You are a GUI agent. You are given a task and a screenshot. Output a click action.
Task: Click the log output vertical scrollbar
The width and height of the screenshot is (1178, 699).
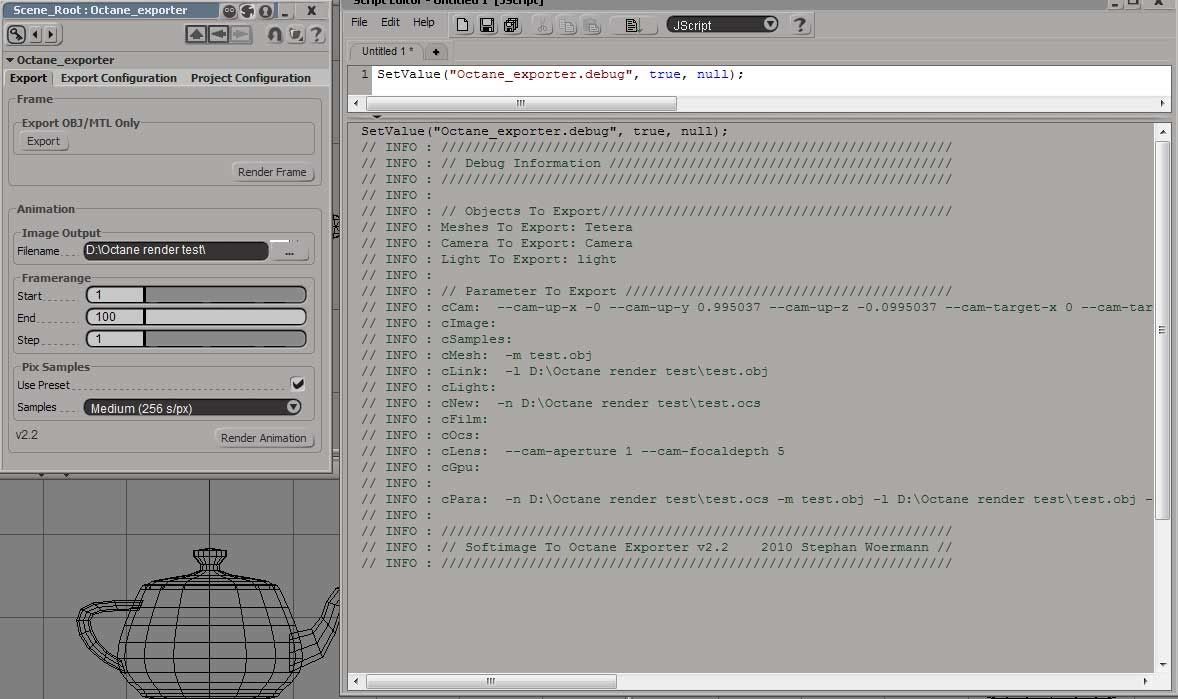click(1162, 331)
